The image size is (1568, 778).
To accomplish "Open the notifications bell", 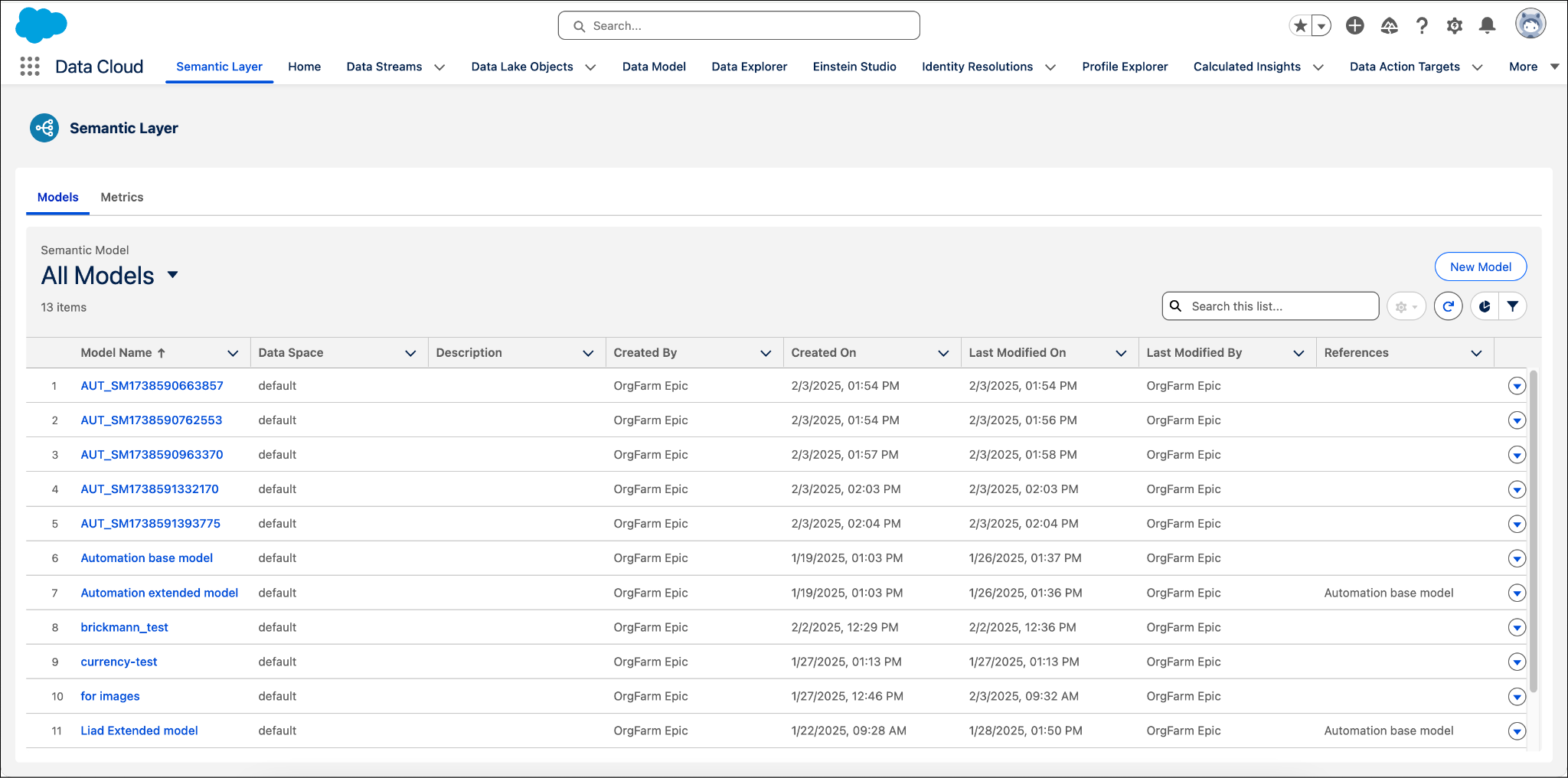I will pyautogui.click(x=1488, y=26).
